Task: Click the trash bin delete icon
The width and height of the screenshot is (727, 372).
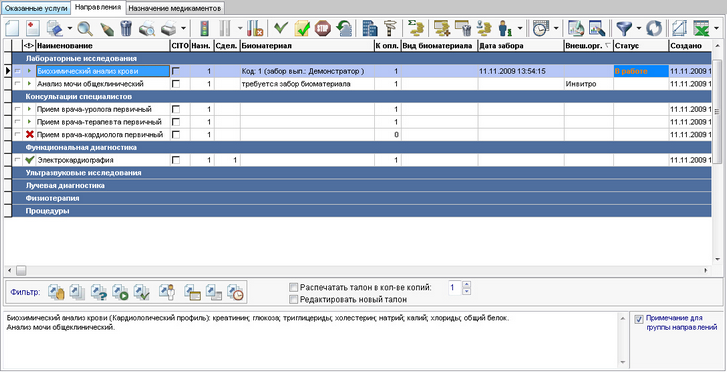Action: 126,29
